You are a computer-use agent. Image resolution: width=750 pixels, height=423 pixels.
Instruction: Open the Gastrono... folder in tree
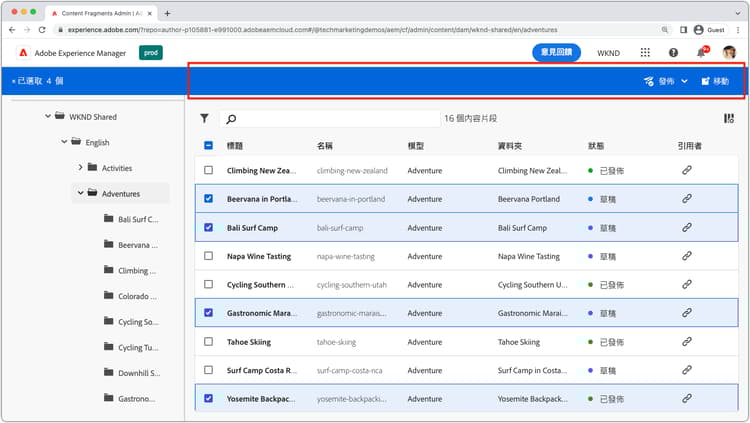click(130, 399)
